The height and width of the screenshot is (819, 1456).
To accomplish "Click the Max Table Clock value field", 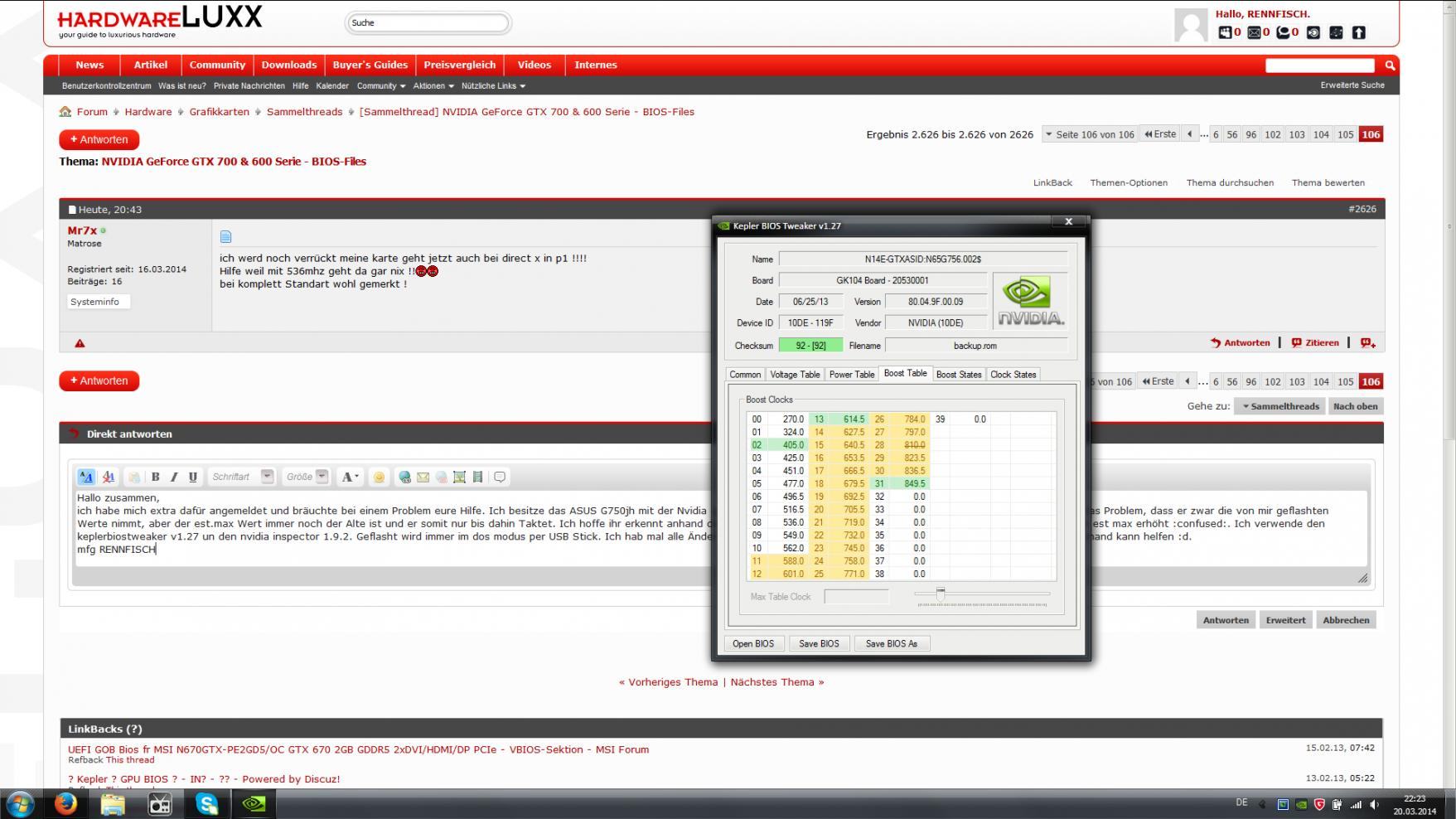I will click(856, 596).
